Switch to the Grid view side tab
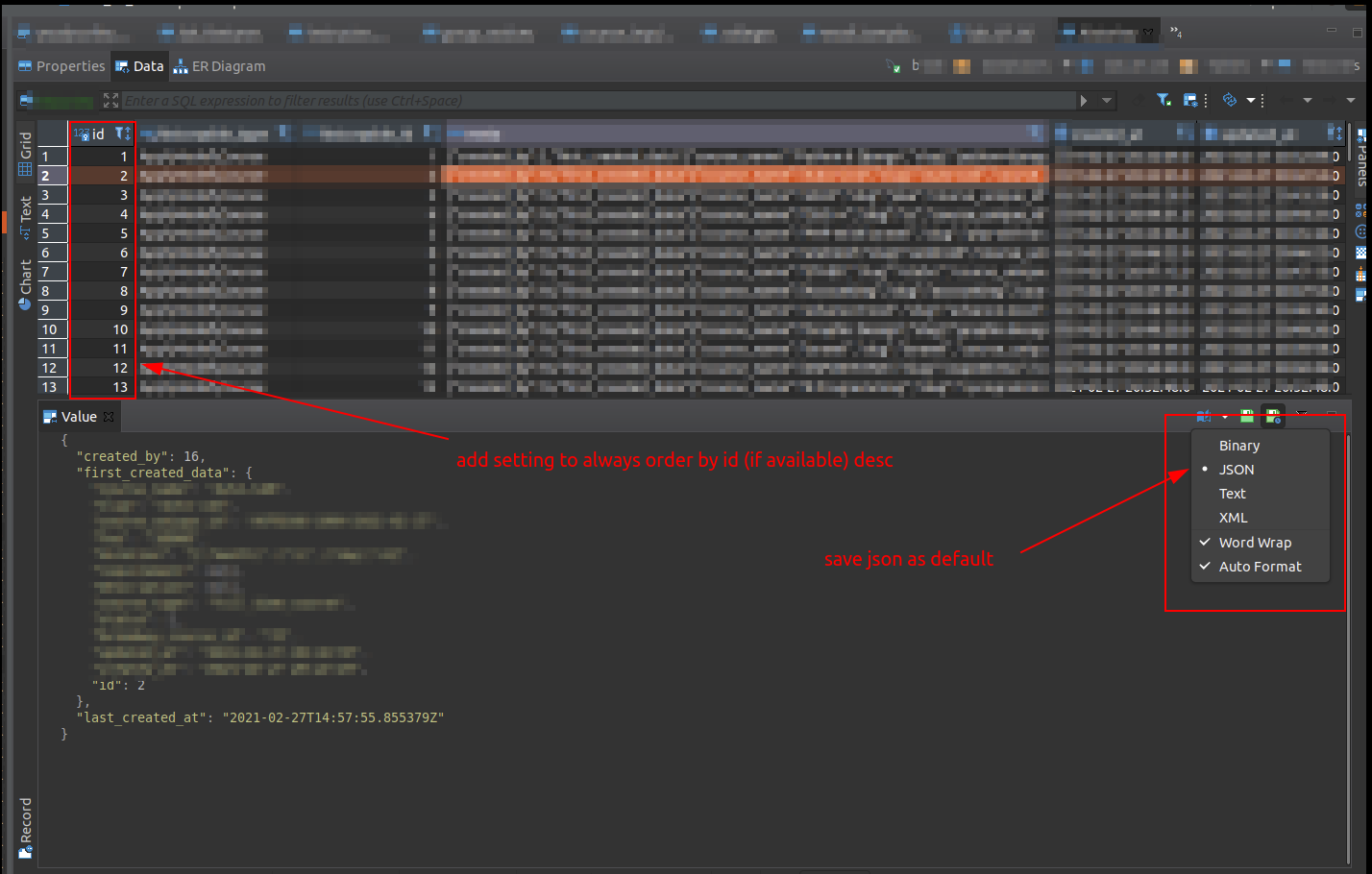Image resolution: width=1372 pixels, height=874 pixels. point(25,154)
